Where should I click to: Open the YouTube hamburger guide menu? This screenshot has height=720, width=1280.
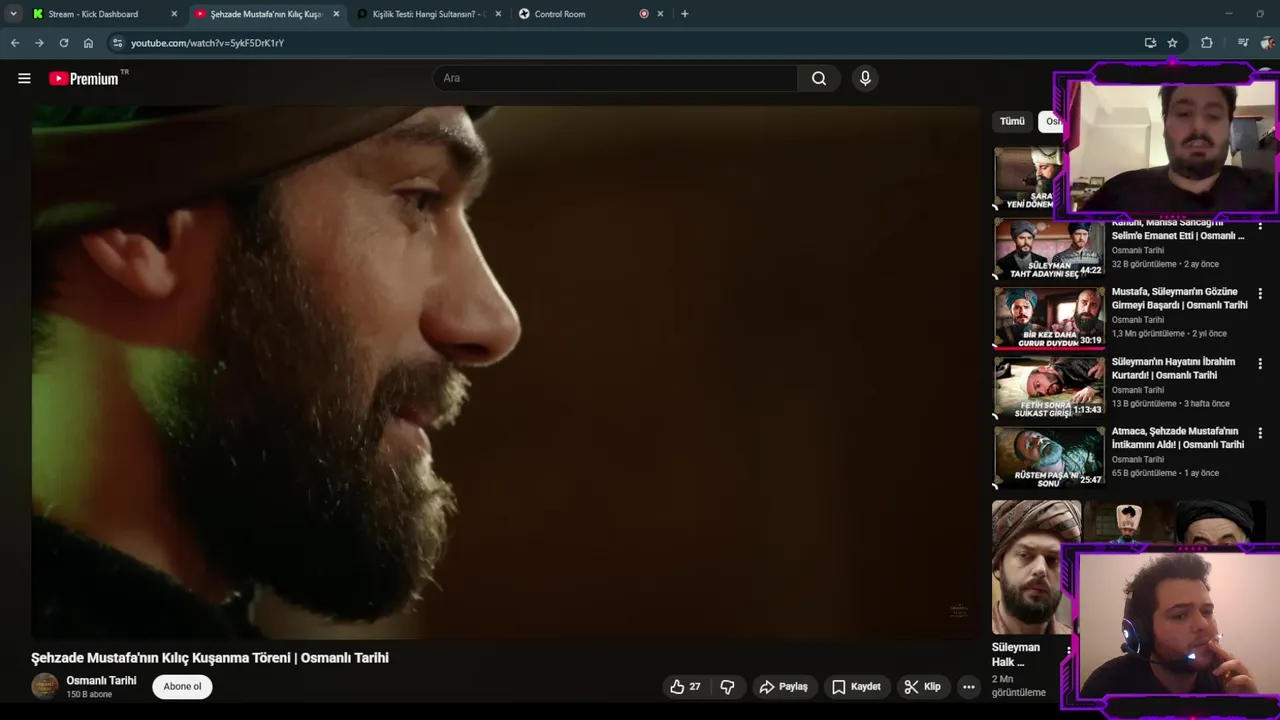24,78
